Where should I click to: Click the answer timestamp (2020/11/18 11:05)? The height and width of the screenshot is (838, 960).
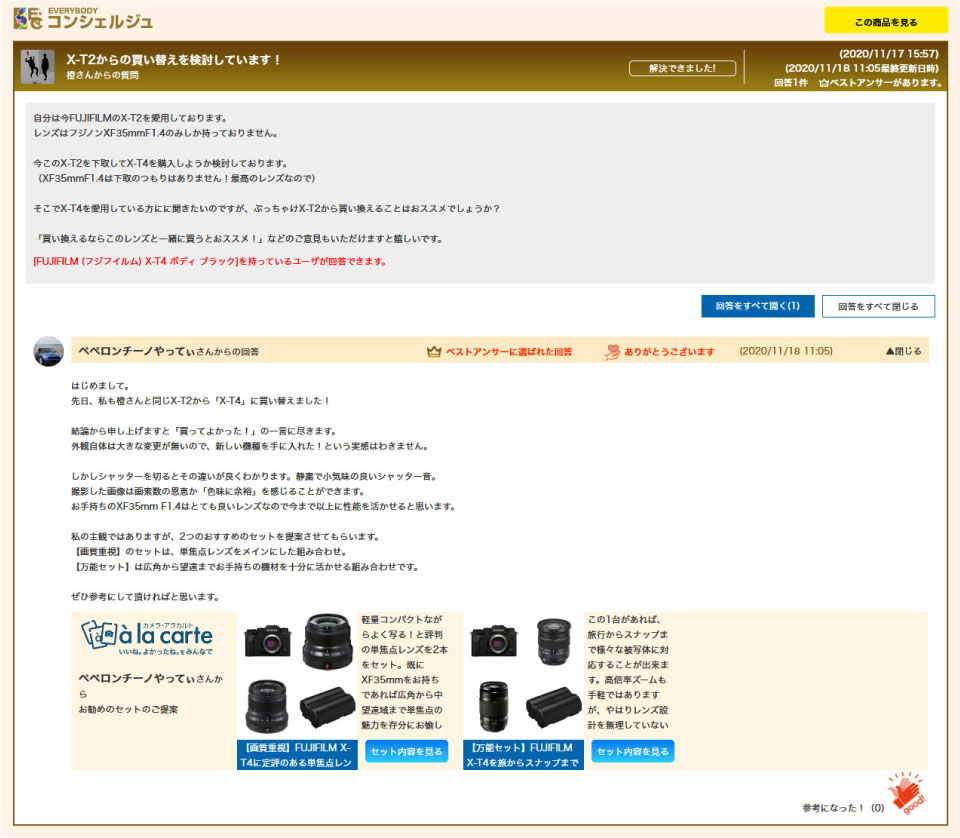coord(786,351)
